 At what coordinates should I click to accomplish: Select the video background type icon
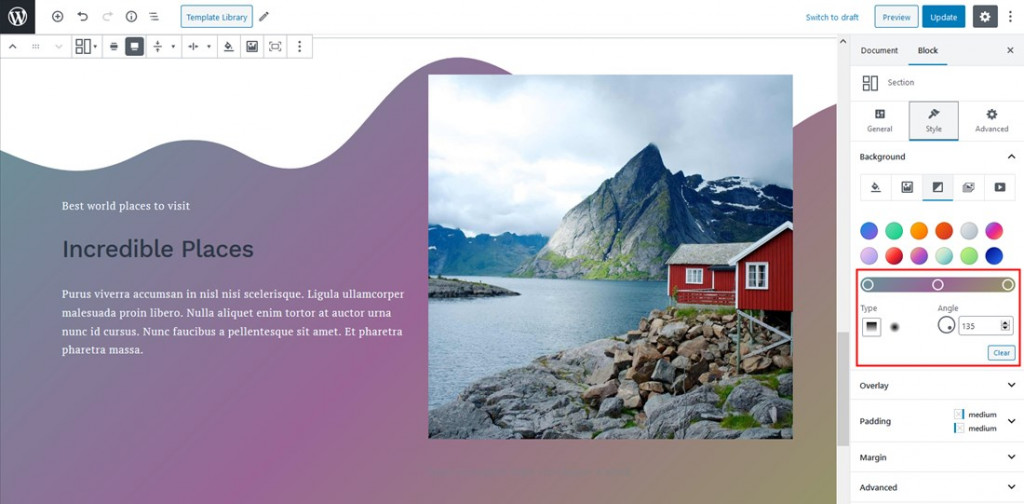[x=1000, y=187]
